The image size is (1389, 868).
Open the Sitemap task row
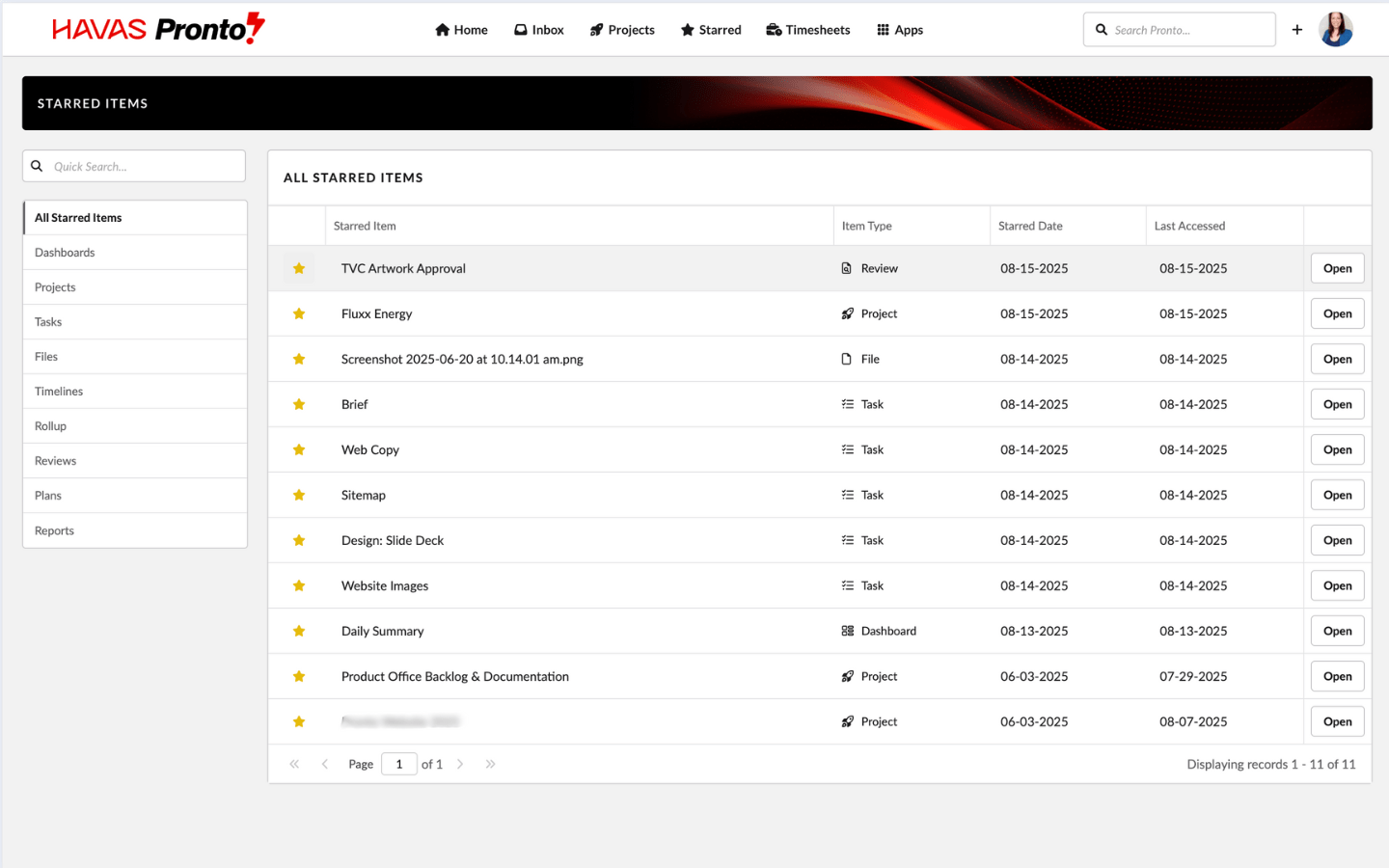tap(1337, 496)
